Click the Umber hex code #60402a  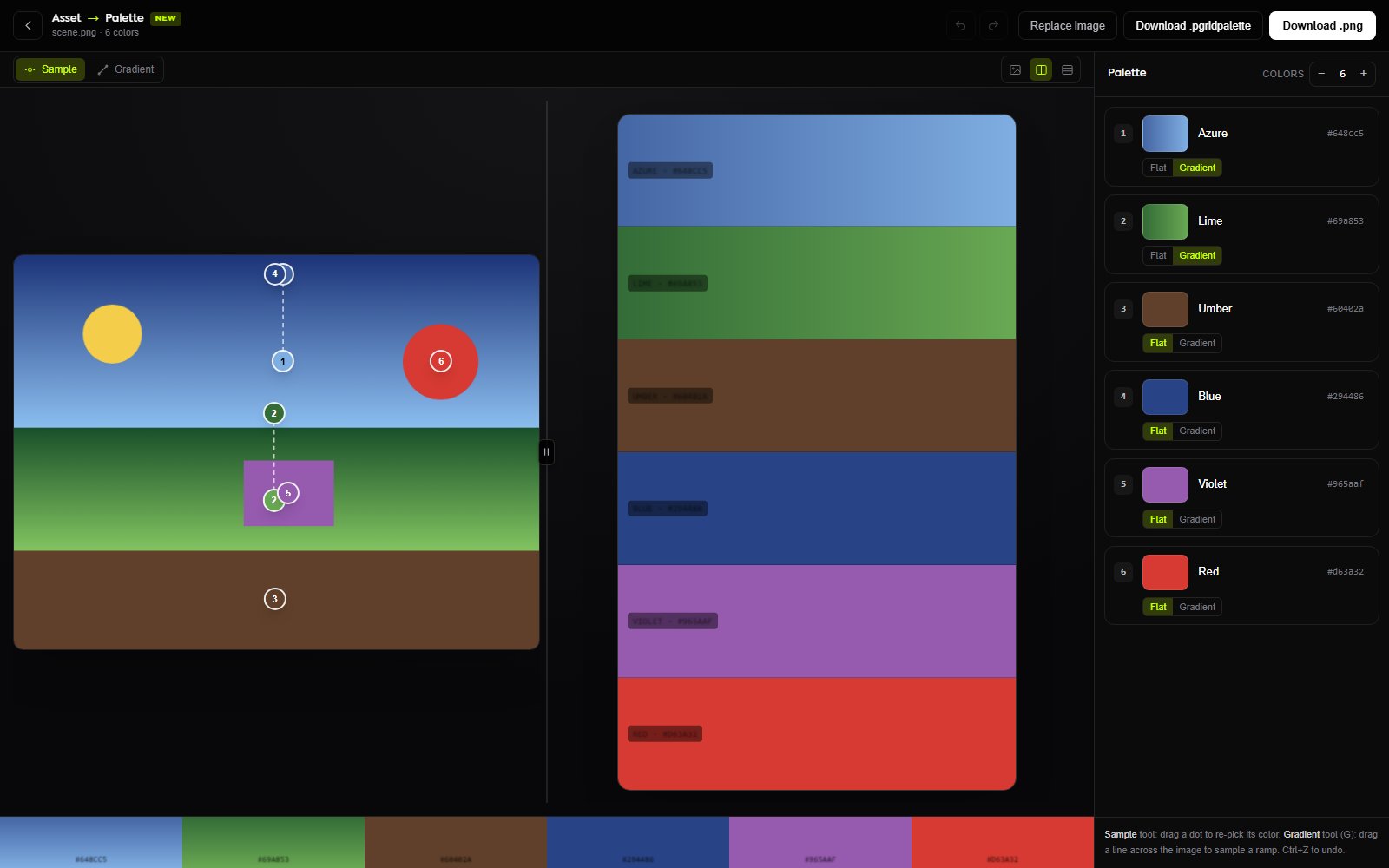coord(1345,309)
